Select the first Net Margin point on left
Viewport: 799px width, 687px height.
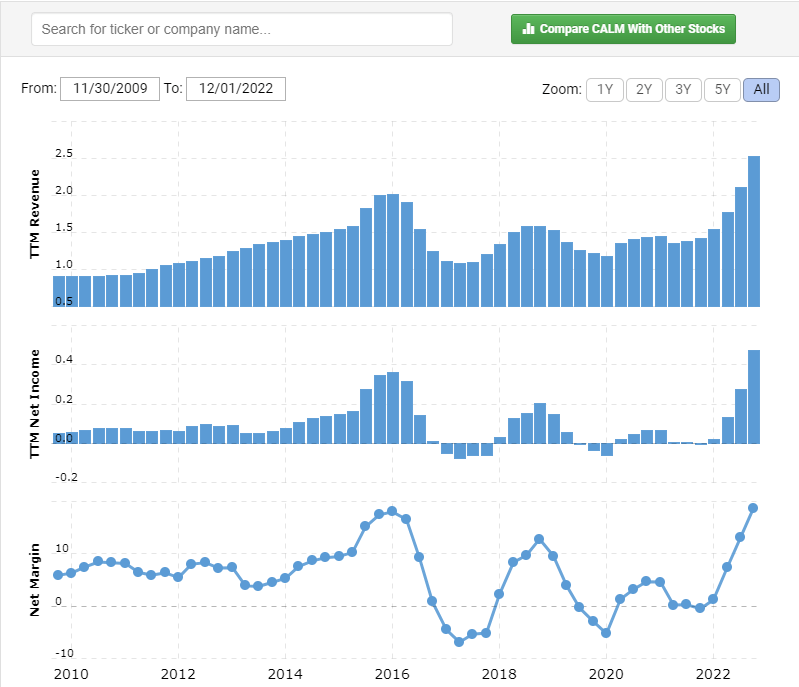58,575
